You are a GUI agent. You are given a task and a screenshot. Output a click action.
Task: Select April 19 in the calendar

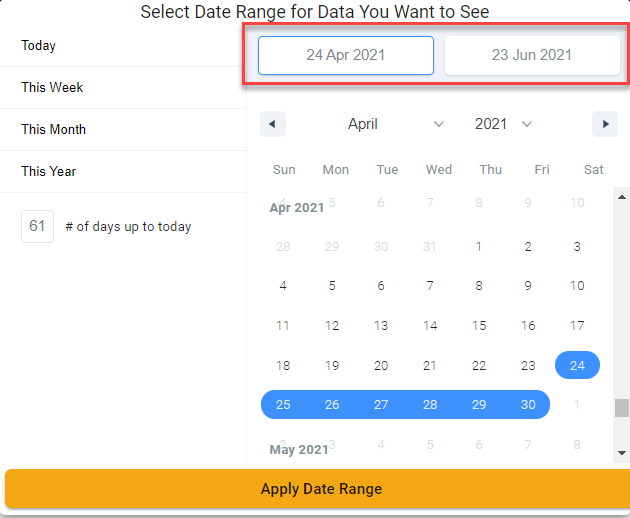point(332,365)
